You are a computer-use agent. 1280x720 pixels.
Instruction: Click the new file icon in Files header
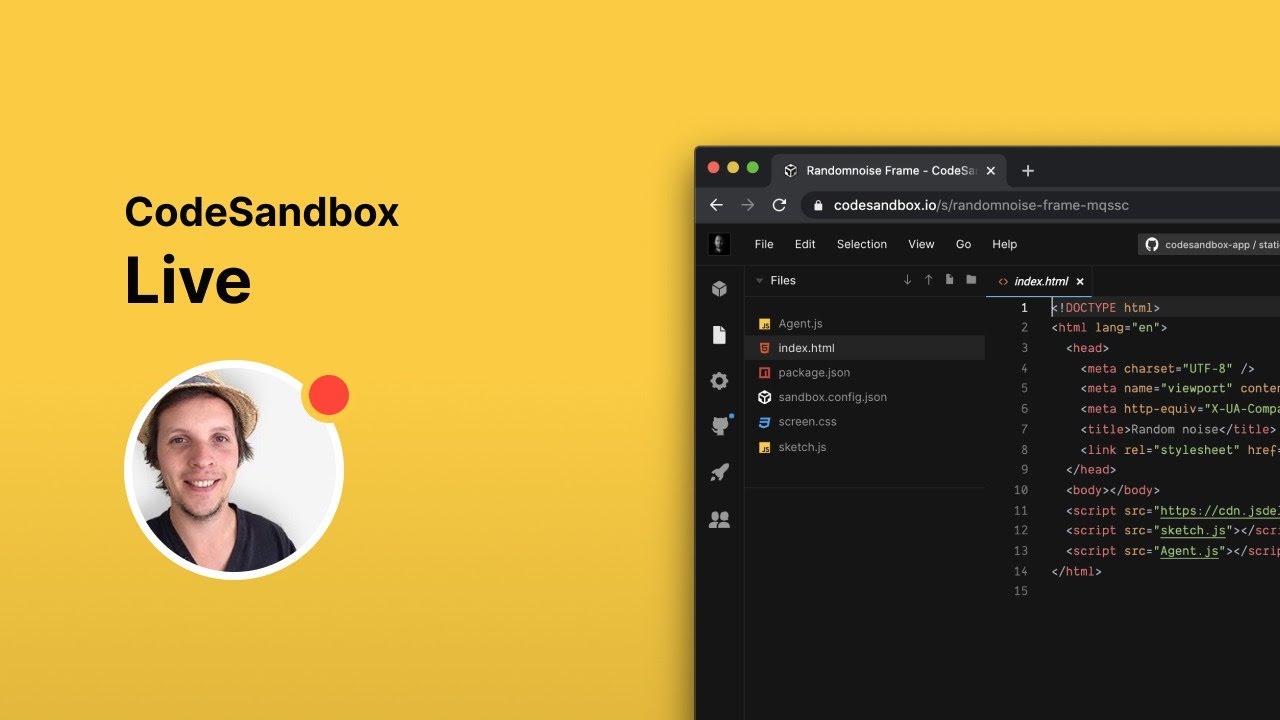point(950,280)
